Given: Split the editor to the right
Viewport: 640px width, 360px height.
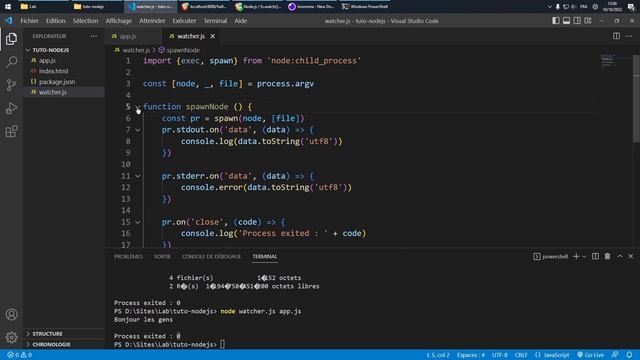Looking at the screenshot, I should 616,36.
